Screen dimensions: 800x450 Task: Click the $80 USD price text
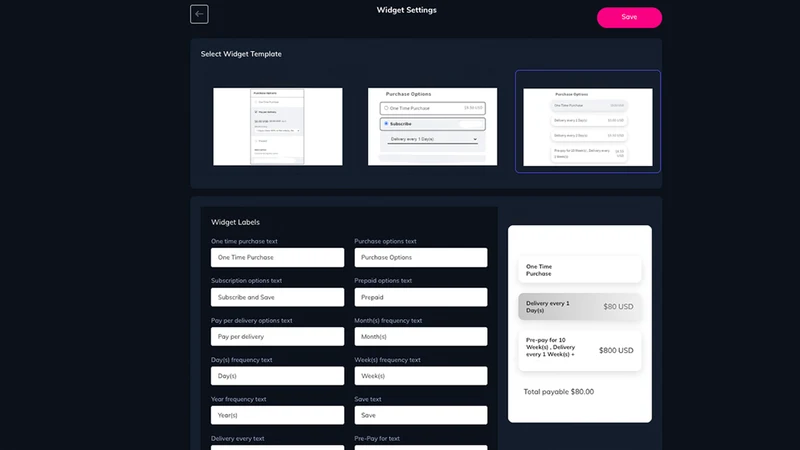[x=618, y=307]
